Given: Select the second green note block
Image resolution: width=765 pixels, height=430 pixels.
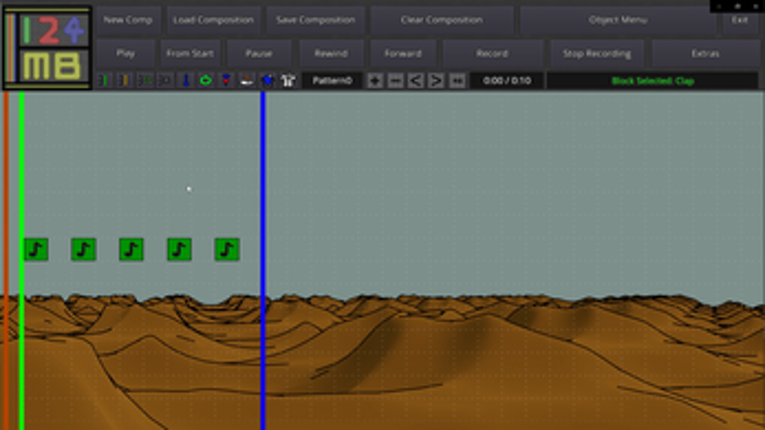Looking at the screenshot, I should pyautogui.click(x=83, y=249).
